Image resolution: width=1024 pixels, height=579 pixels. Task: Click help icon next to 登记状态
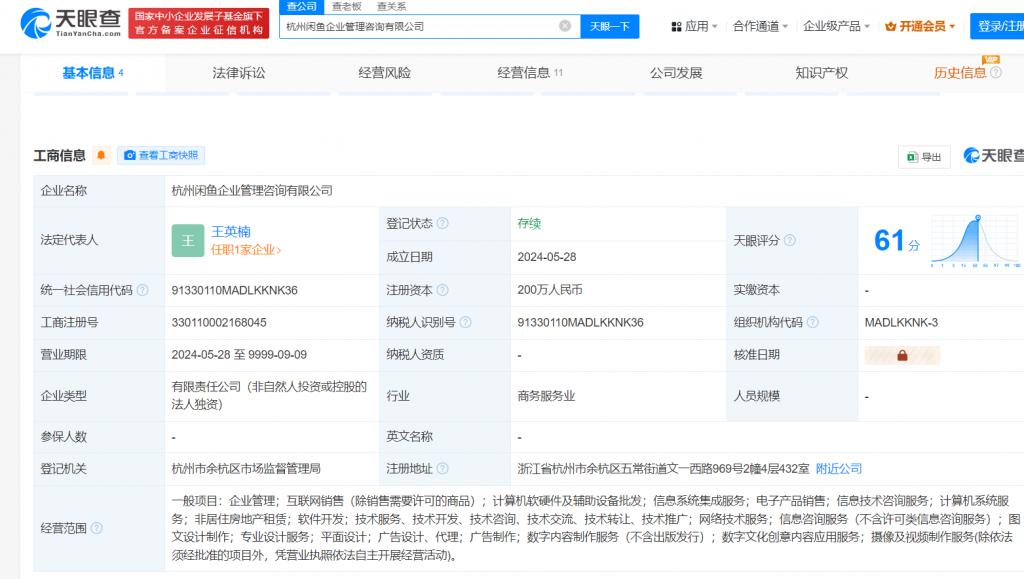tap(443, 224)
